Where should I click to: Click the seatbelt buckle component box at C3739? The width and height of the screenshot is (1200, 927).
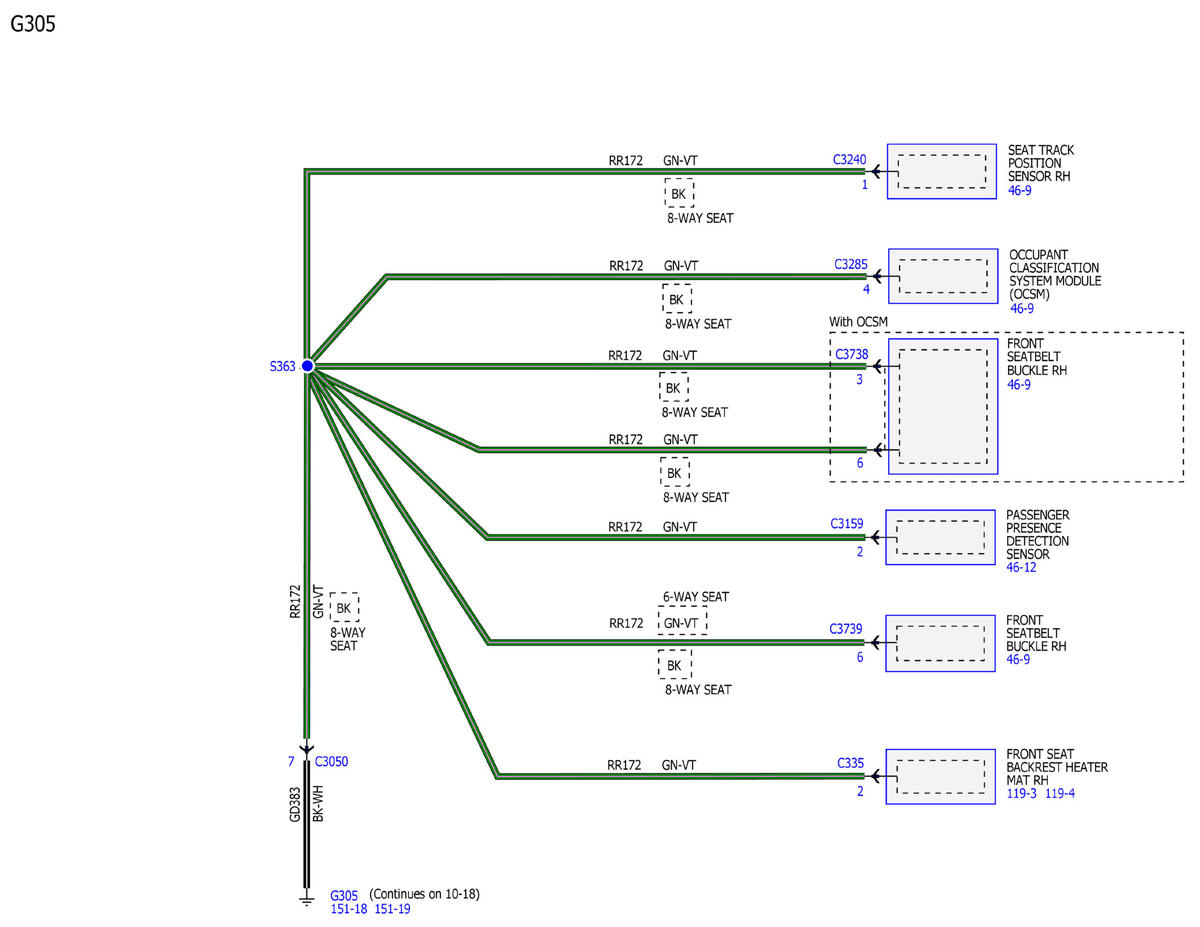tap(940, 642)
